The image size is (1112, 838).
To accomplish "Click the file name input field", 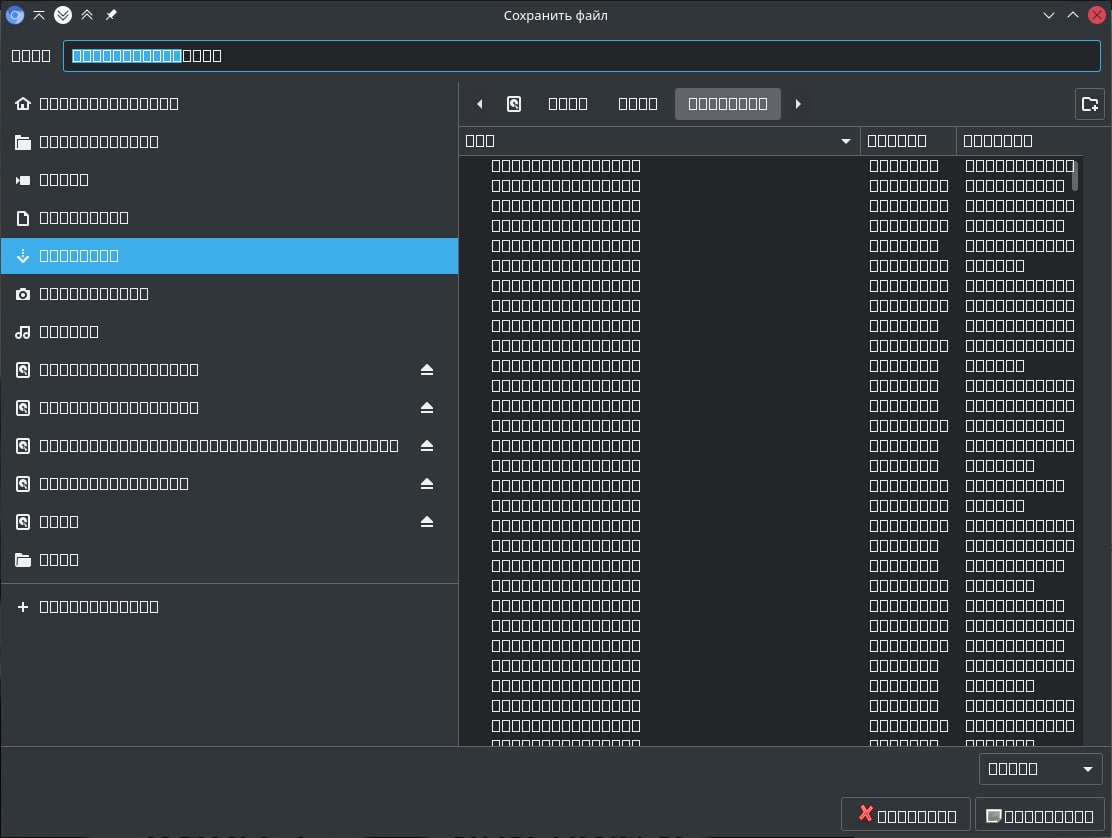I will pos(582,56).
